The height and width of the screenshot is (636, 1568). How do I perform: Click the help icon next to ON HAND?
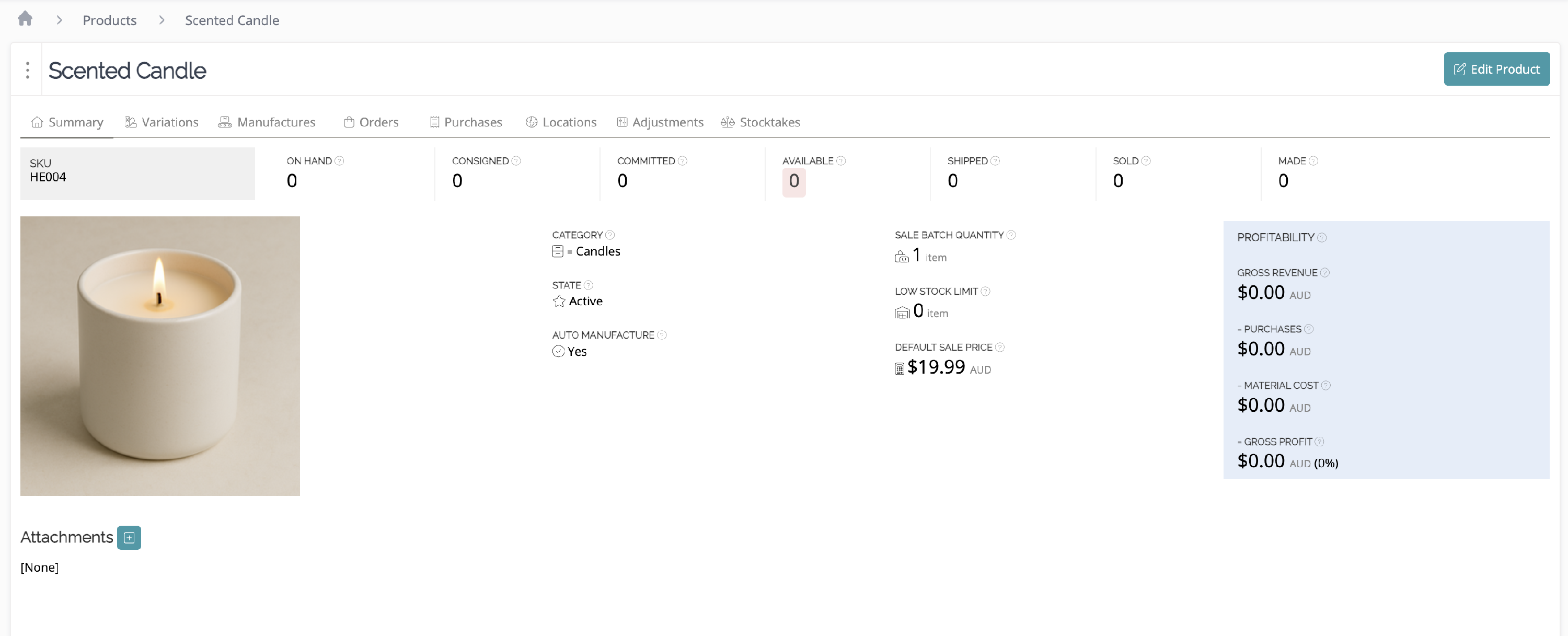tap(340, 160)
